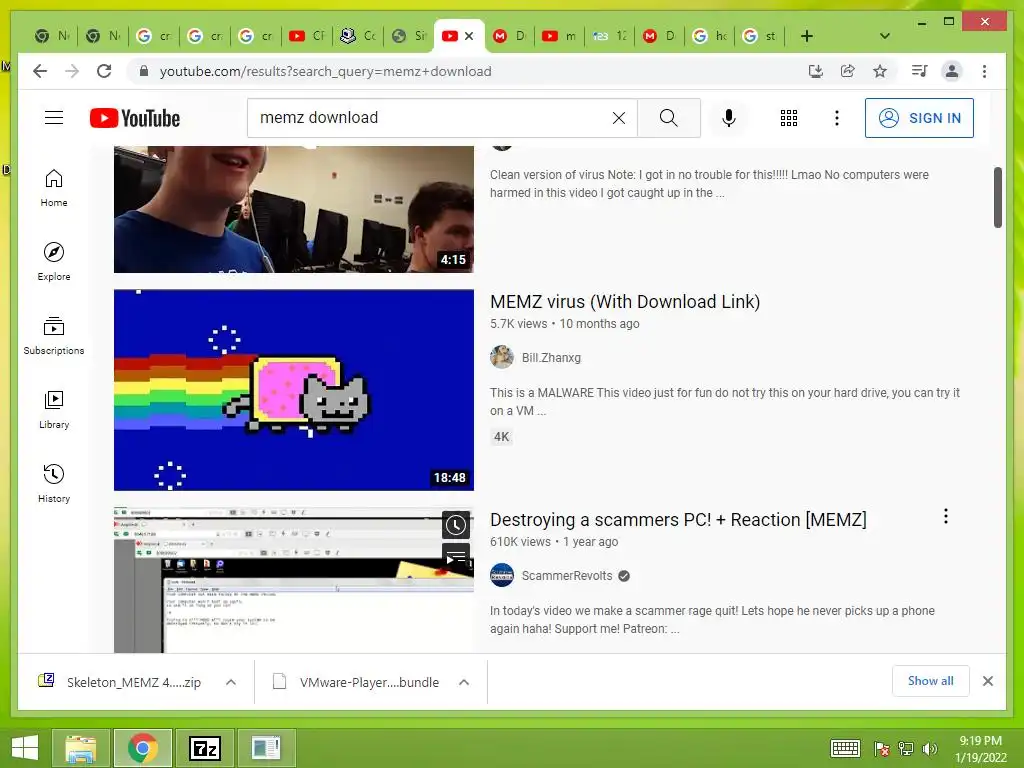The image size is (1024, 768).
Task: Open the YouTube apps grid icon
Action: click(x=788, y=118)
